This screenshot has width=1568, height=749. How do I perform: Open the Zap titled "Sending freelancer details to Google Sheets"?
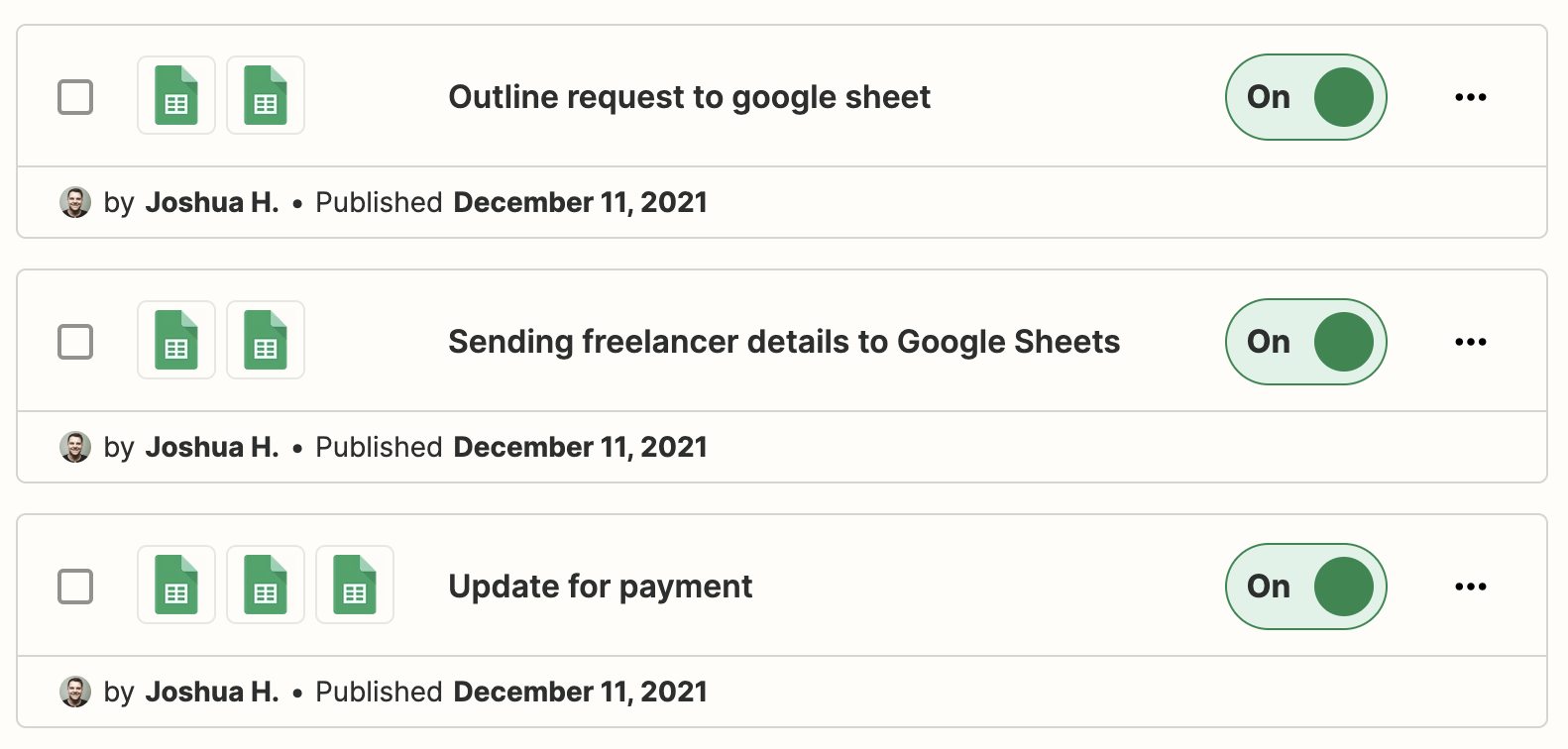[784, 341]
